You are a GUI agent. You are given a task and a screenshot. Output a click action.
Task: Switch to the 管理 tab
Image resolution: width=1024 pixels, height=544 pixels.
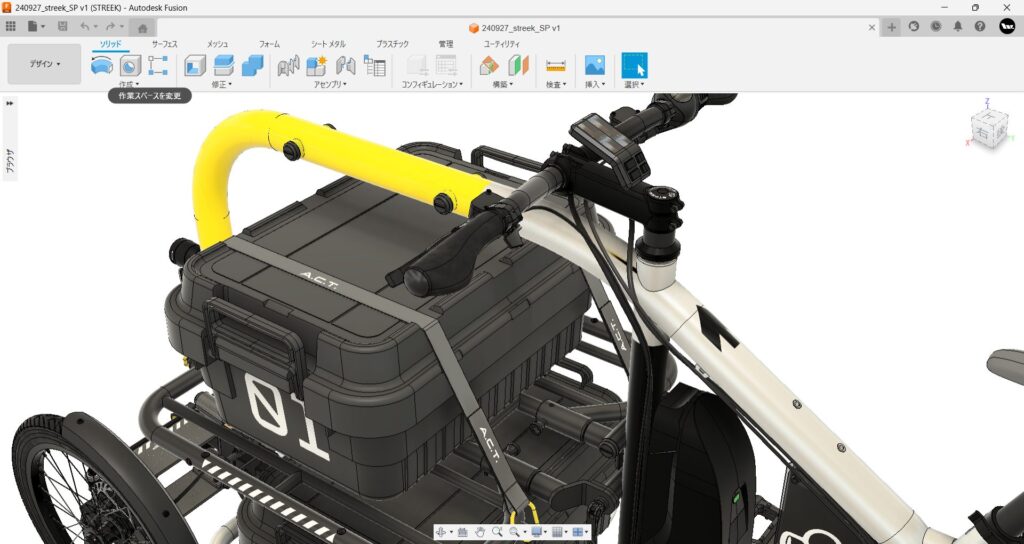445,44
